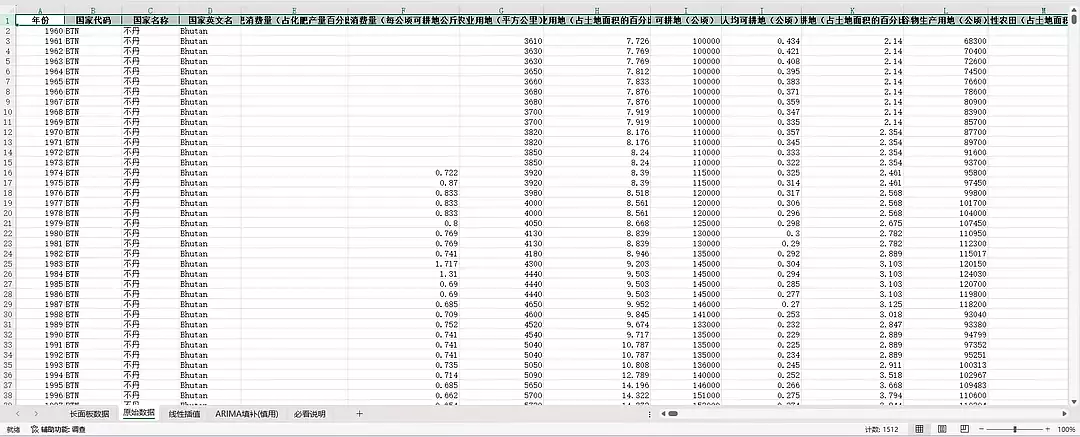The height and width of the screenshot is (437, 1080).
Task: Switch to Normal view icon
Action: [x=919, y=429]
